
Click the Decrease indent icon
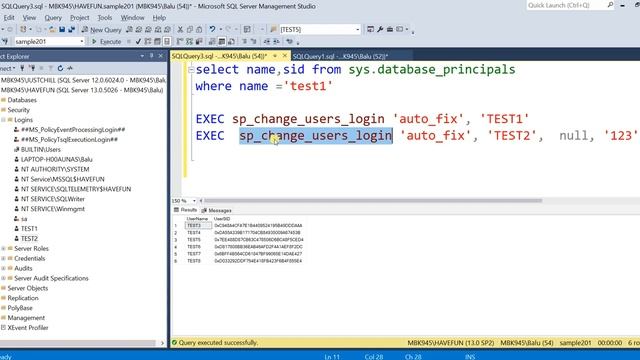(267, 41)
